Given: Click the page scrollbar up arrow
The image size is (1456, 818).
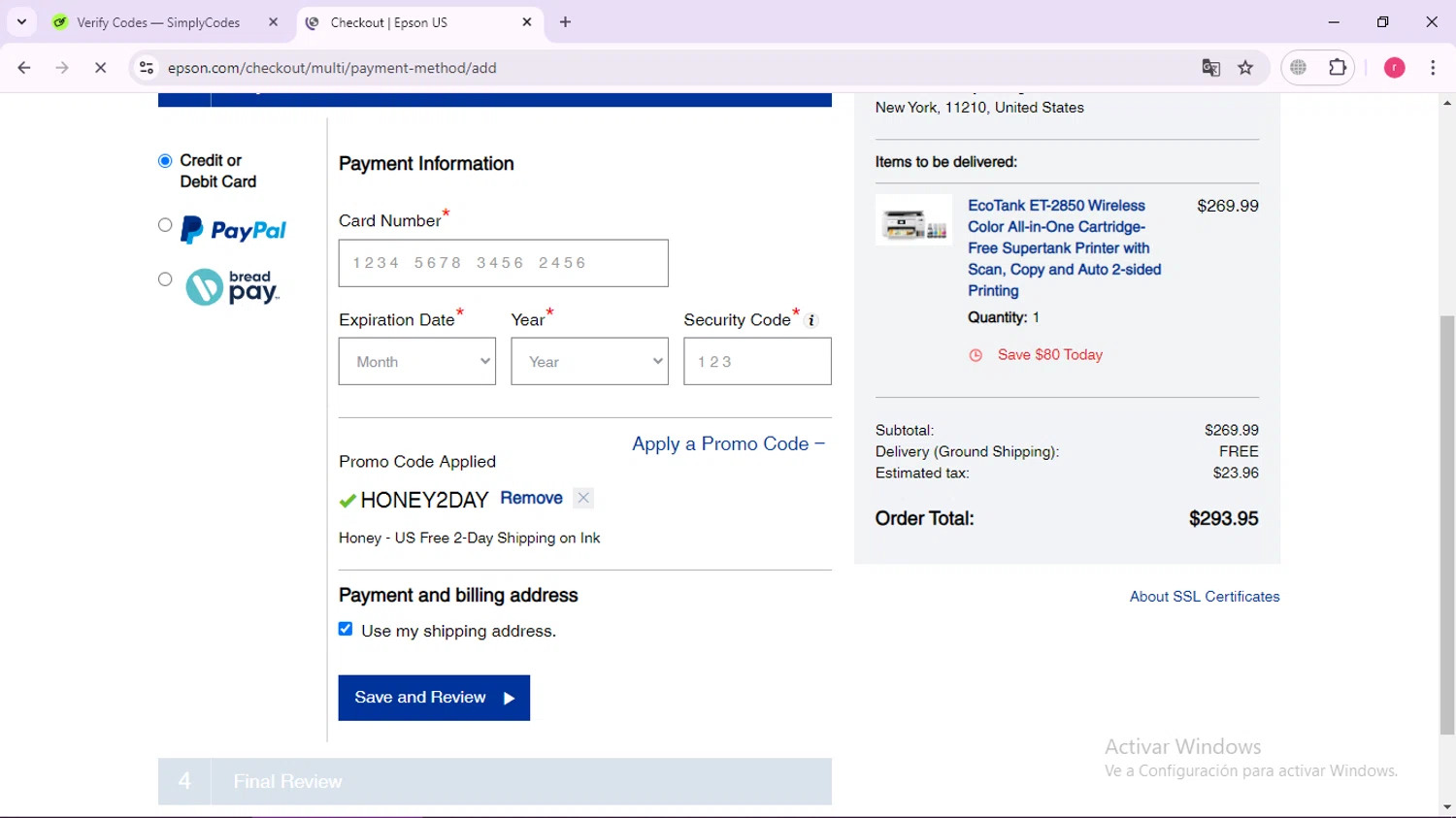Looking at the screenshot, I should [x=1447, y=102].
